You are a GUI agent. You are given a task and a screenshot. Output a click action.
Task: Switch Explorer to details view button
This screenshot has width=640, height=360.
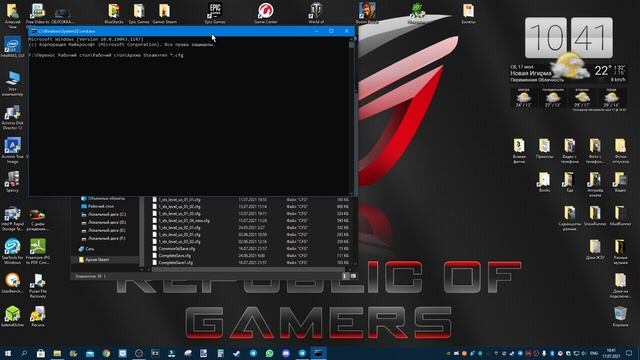coord(346,276)
